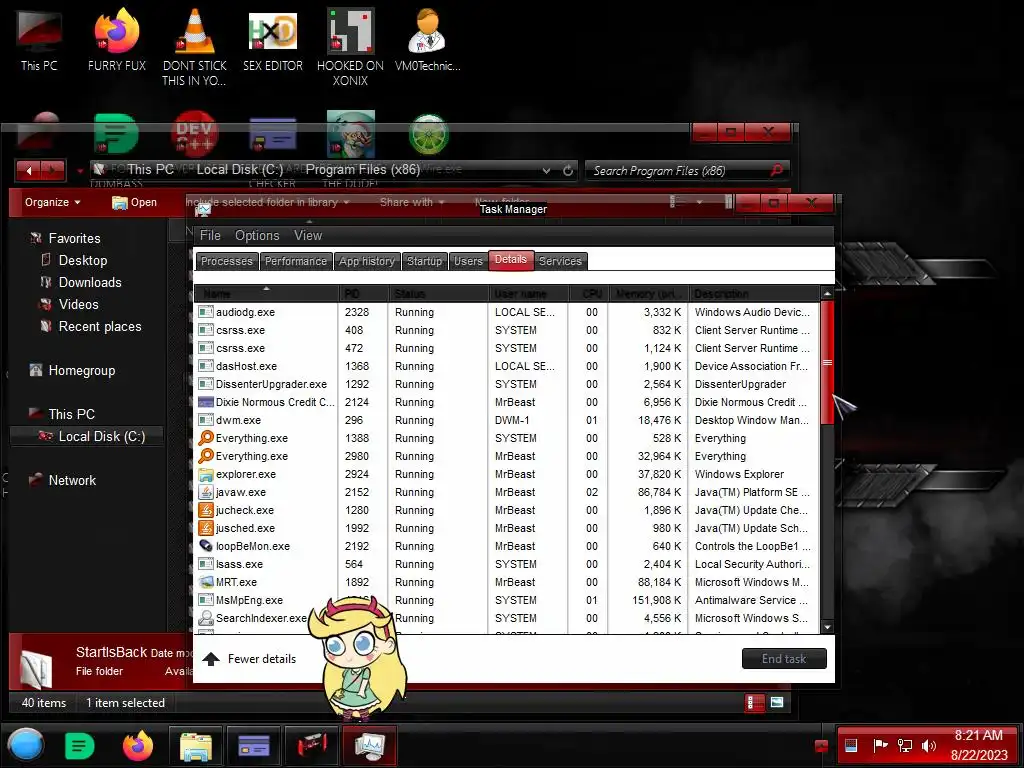The height and width of the screenshot is (768, 1024).
Task: Click the network tray icon
Action: point(904,745)
